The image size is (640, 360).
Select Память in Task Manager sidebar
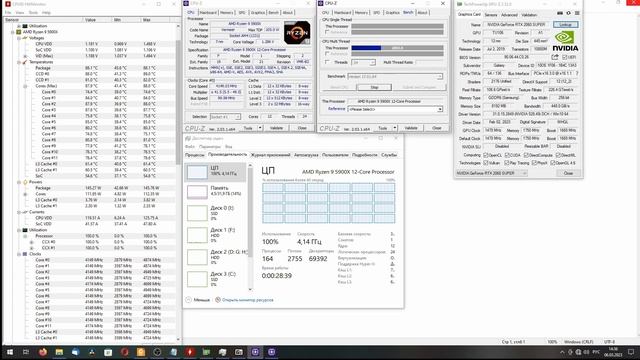[216, 191]
